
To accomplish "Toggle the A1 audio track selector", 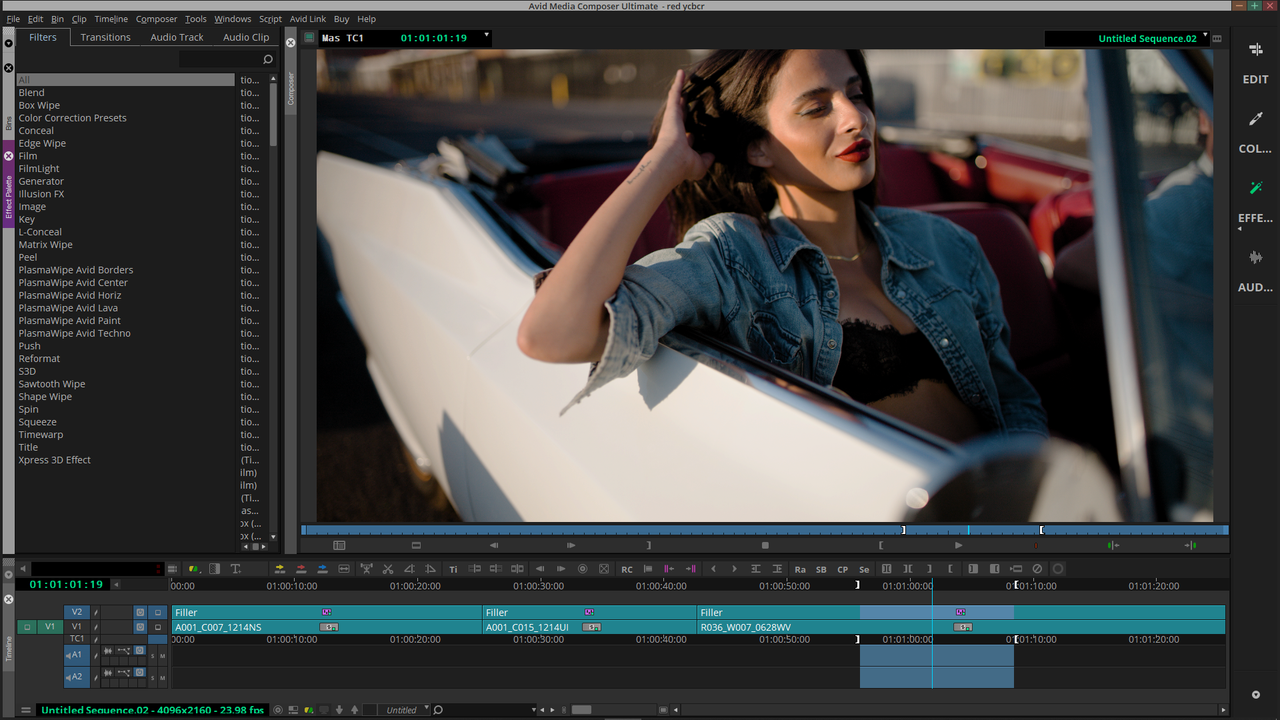I will coord(77,655).
